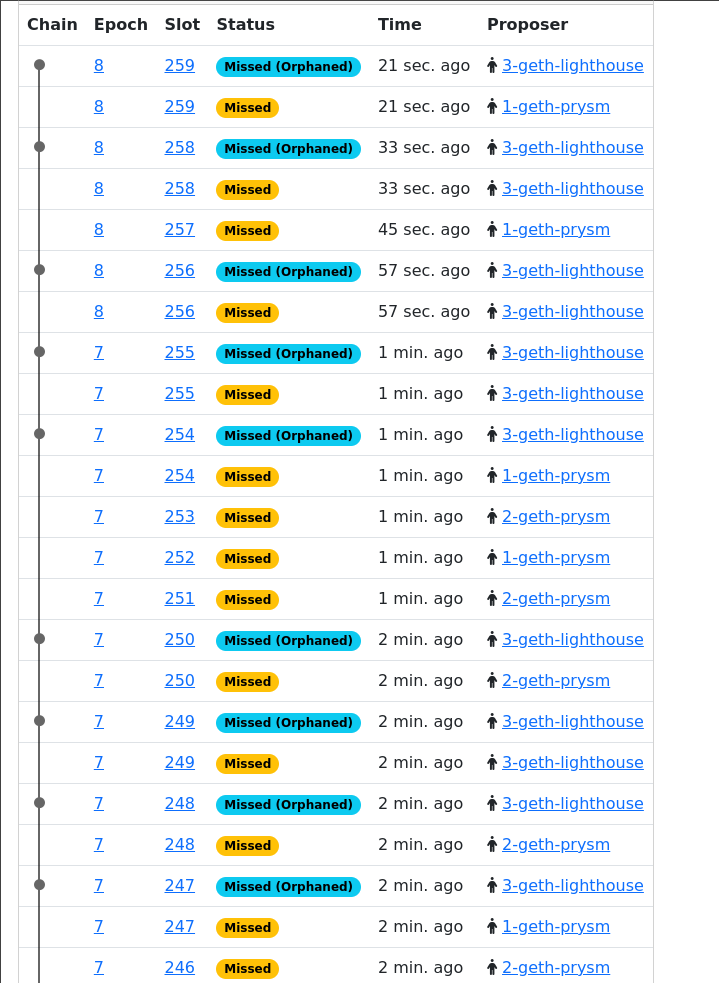Click Missed (Orphaned) badge for slot 249
719x983 pixels.
[x=288, y=722]
